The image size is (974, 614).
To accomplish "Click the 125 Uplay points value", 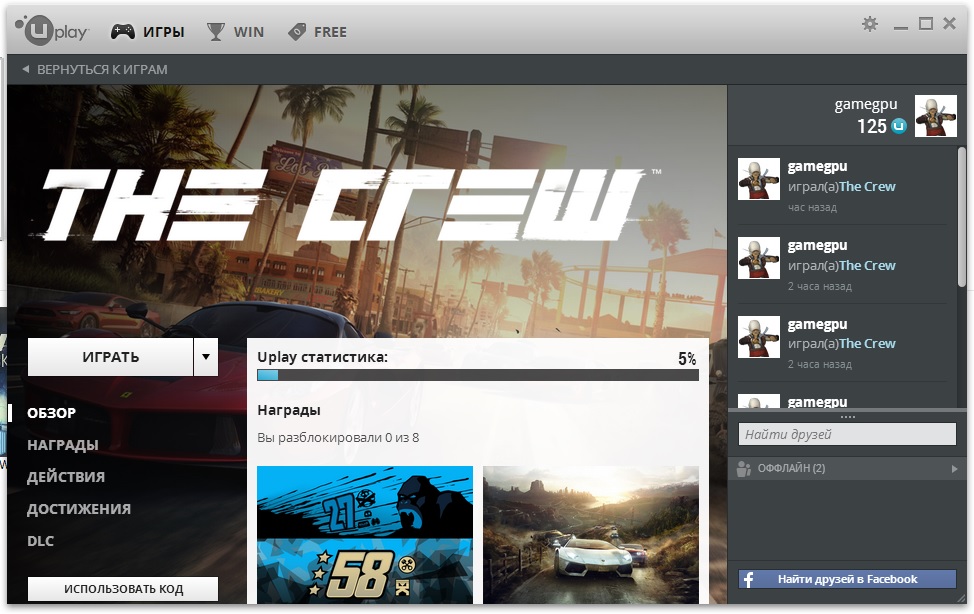I will 872,126.
